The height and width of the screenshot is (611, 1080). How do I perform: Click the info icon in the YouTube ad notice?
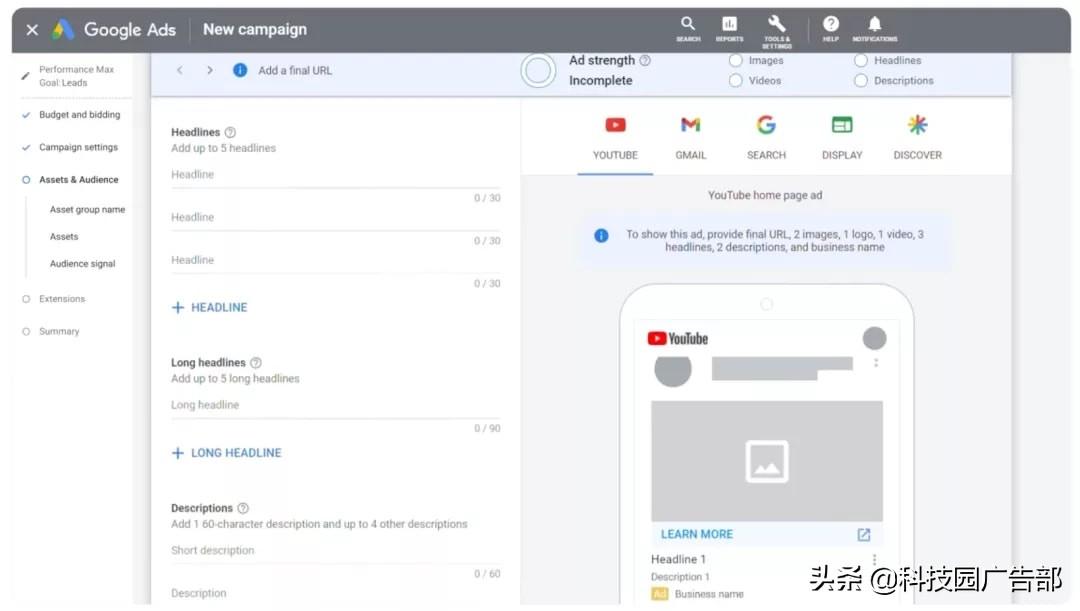[601, 236]
